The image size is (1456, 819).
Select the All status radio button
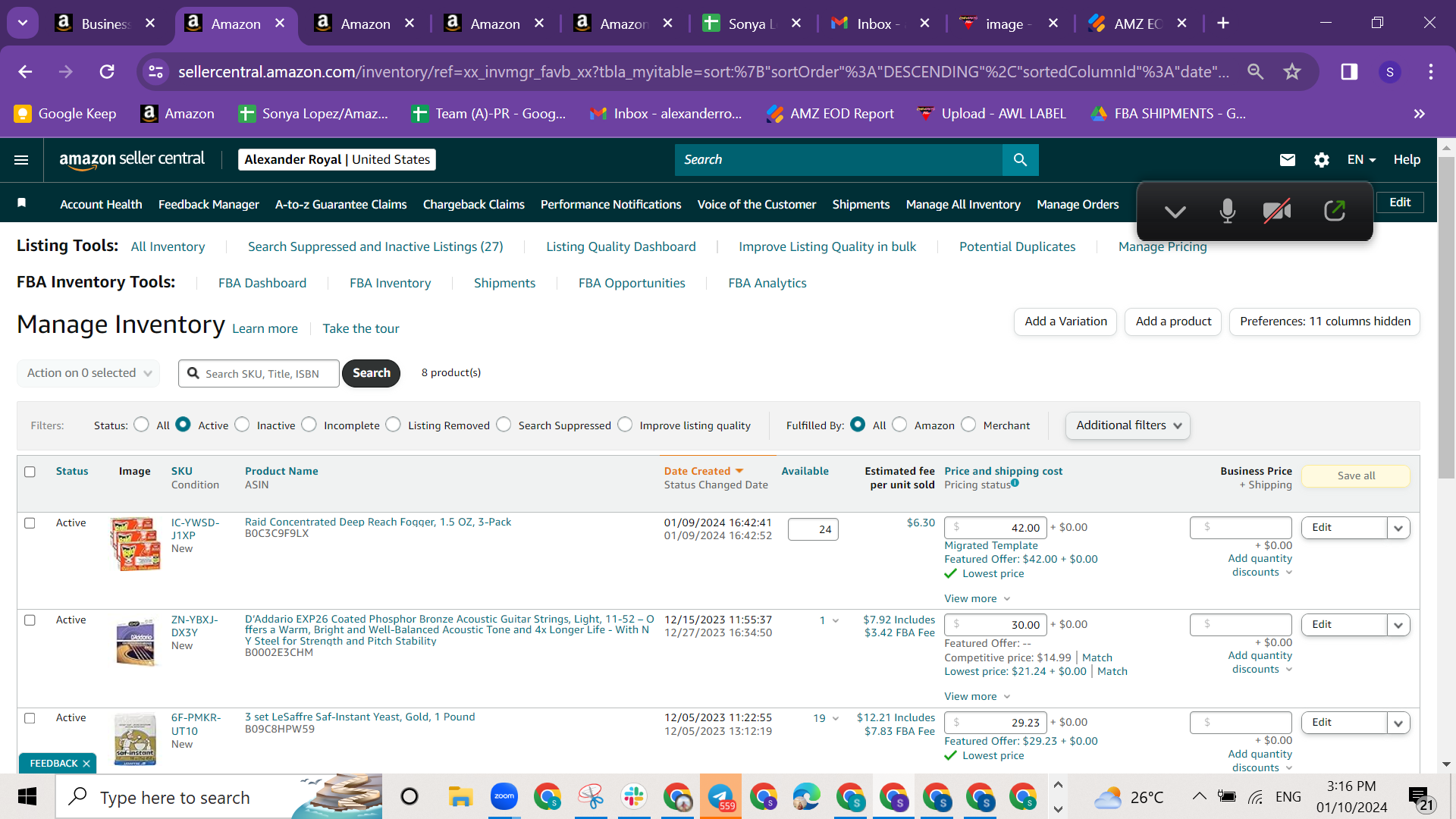tap(141, 425)
